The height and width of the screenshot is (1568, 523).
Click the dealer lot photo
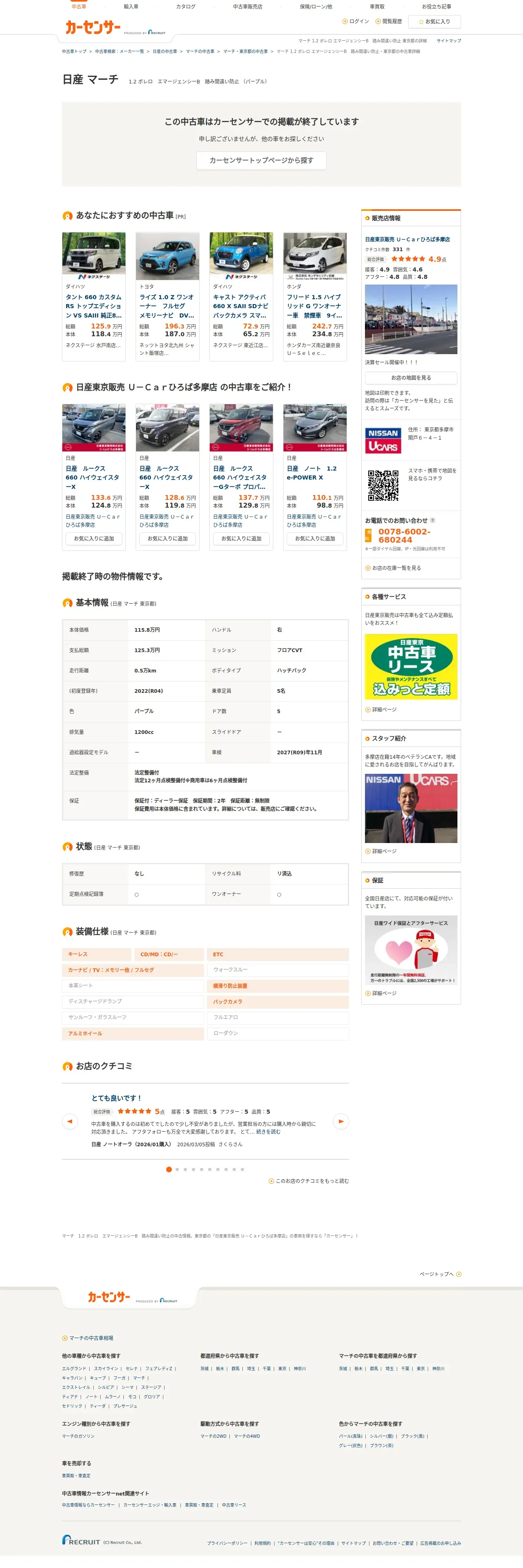(x=411, y=320)
